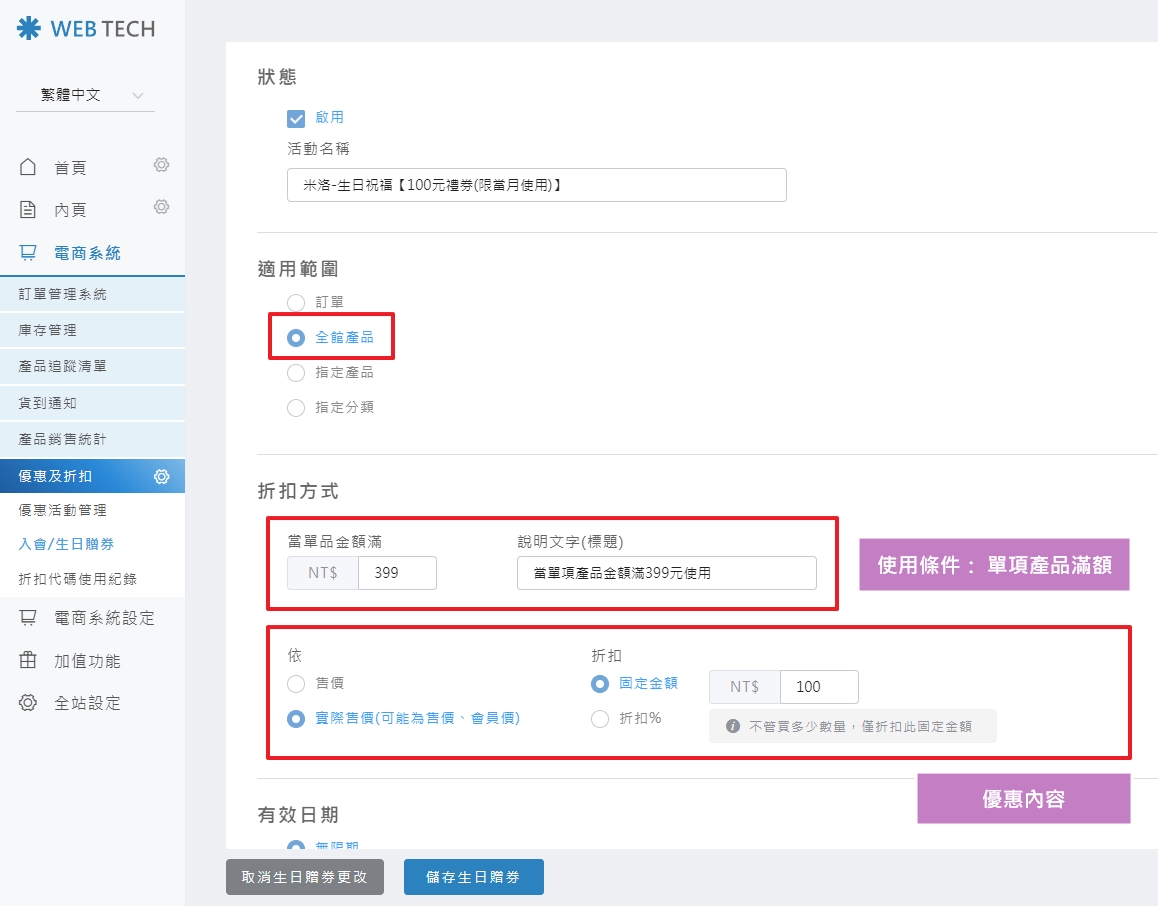Open the 繁體中文 language dropdown

[x=85, y=96]
